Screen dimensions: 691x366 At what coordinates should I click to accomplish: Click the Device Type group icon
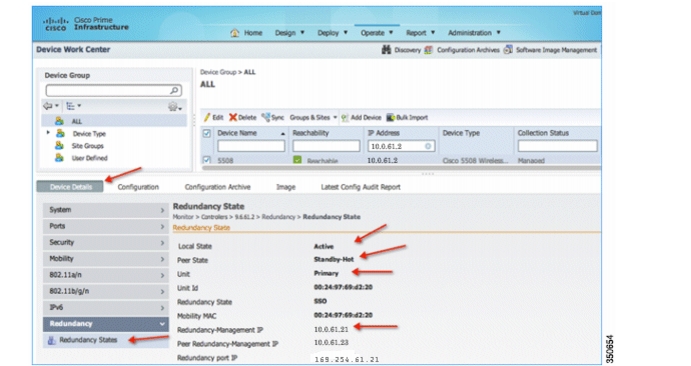click(x=60, y=133)
